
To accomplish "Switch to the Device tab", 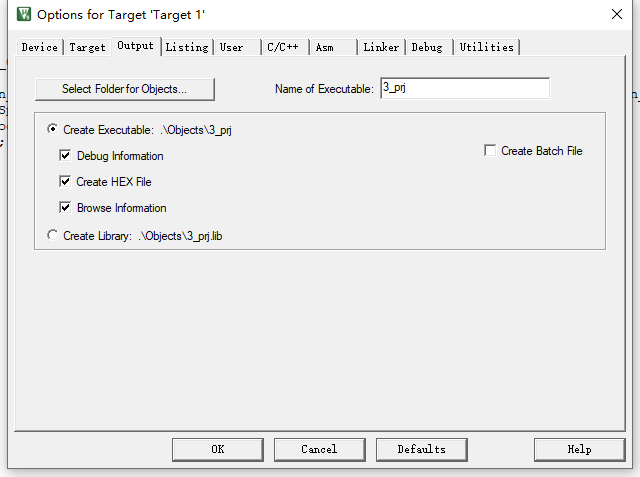I will (x=40, y=47).
